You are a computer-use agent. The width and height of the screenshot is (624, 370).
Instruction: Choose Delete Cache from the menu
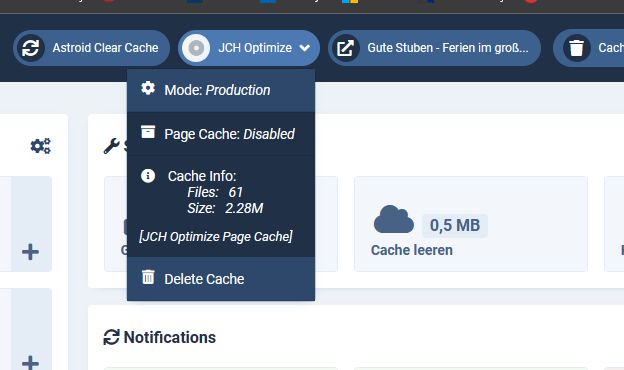coord(221,278)
